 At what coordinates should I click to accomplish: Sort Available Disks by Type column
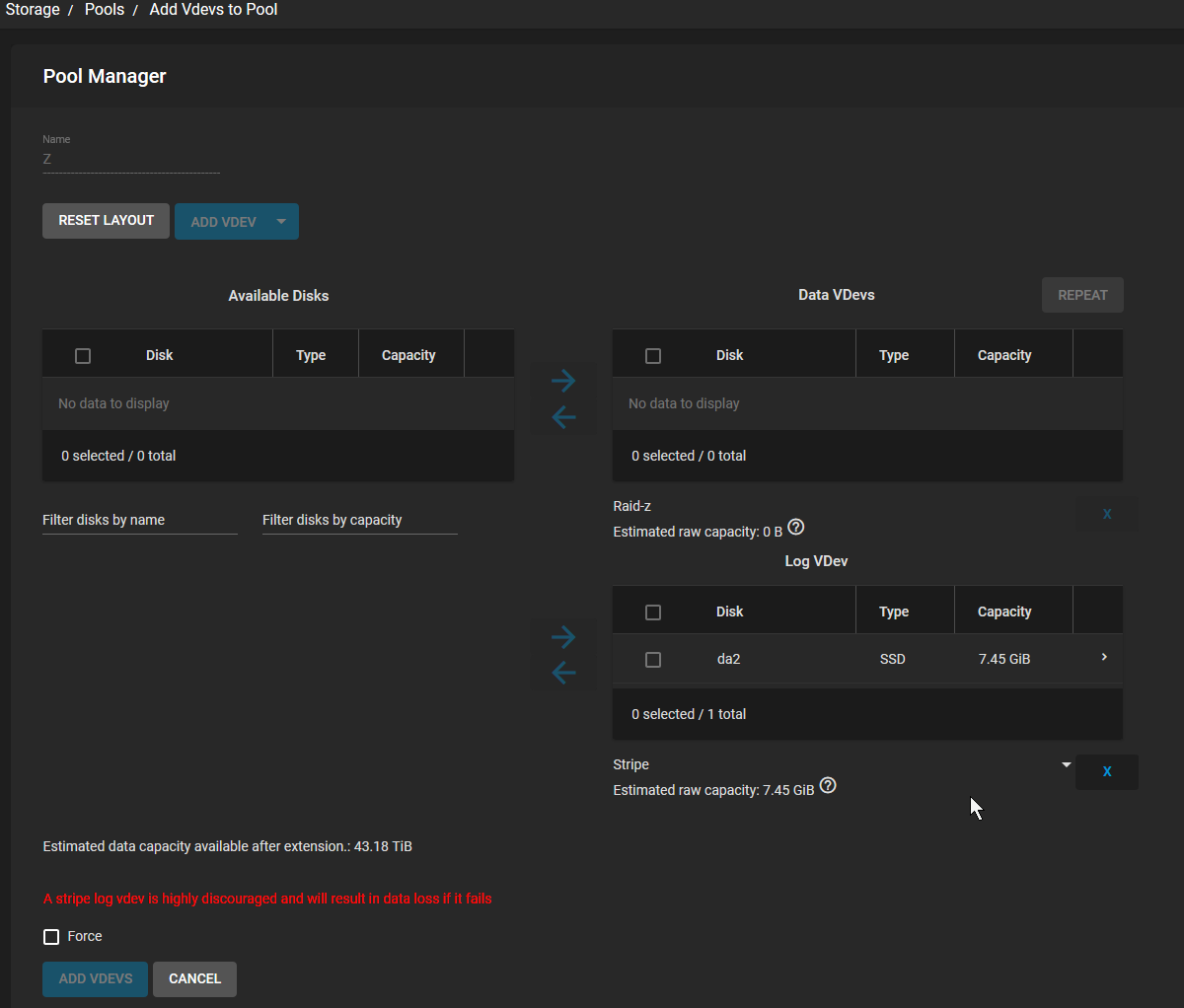pos(311,355)
